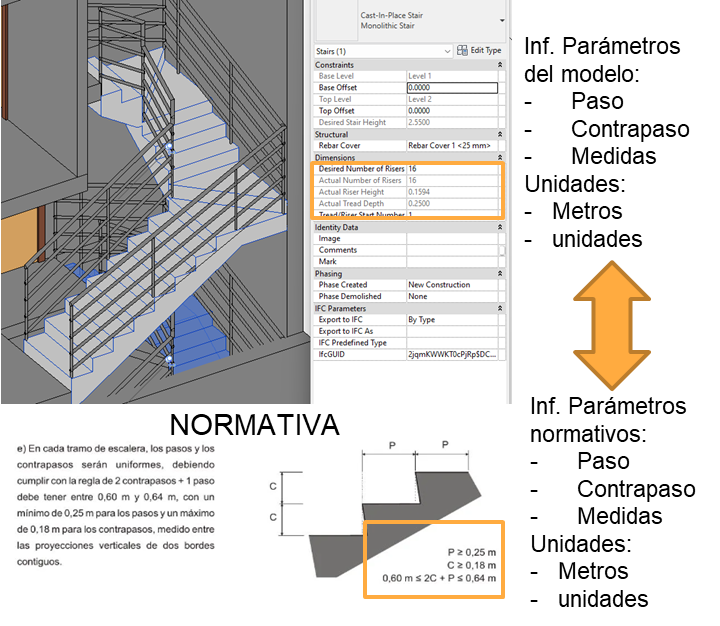The width and height of the screenshot is (720, 626).
Task: Click the Mark parameter value cell
Action: coord(452,261)
